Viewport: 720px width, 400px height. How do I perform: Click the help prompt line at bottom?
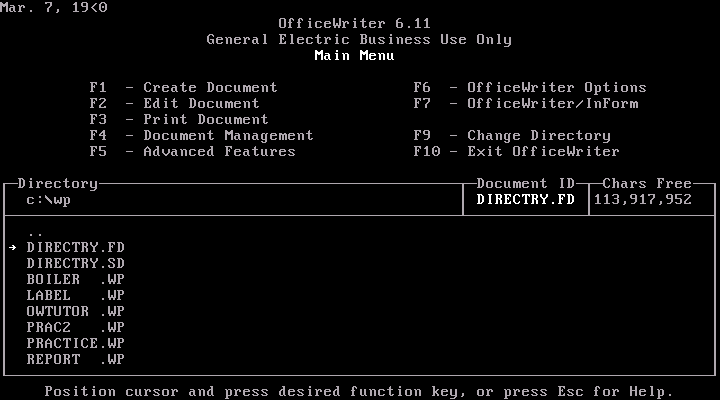point(359,392)
